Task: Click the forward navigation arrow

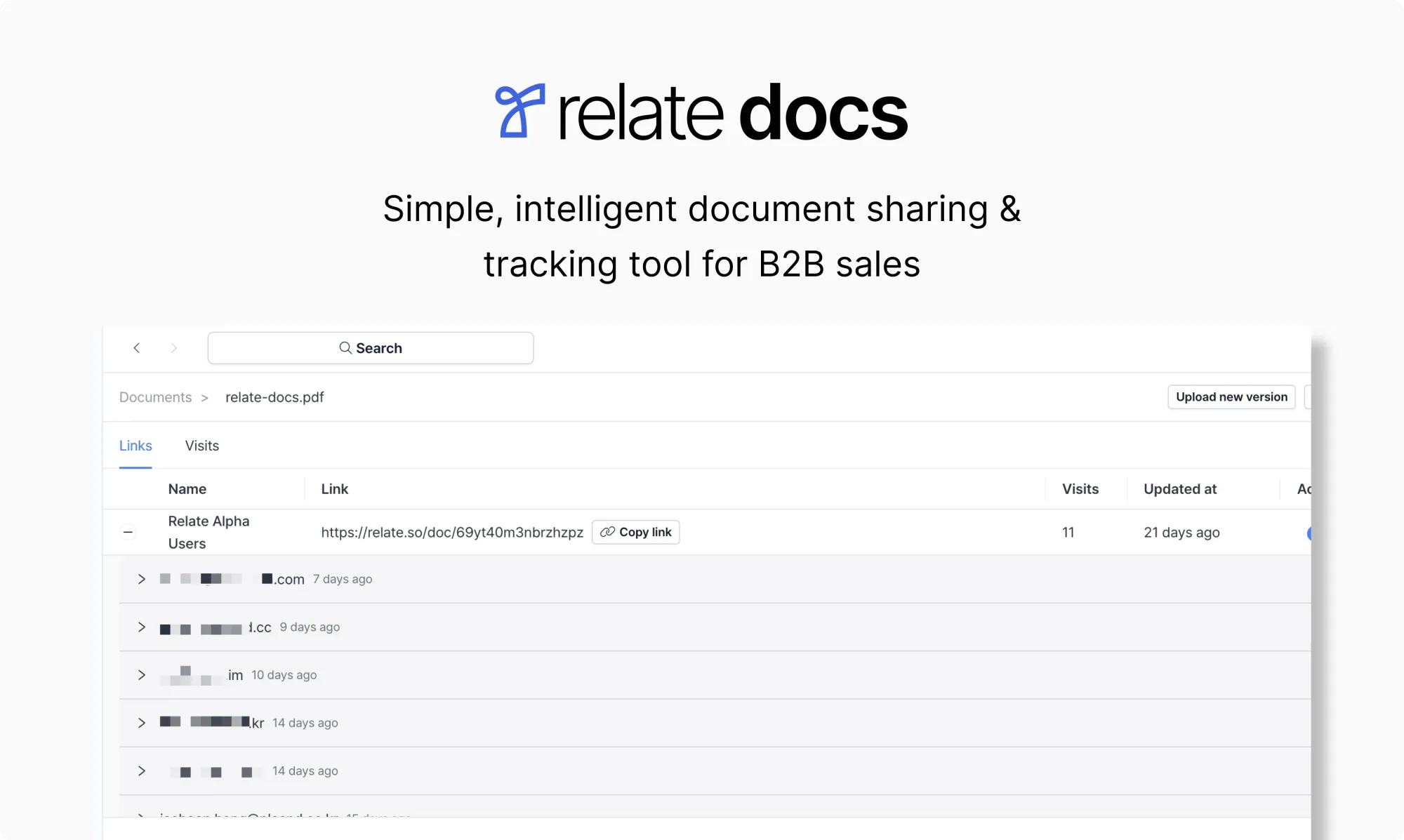Action: 175,348
